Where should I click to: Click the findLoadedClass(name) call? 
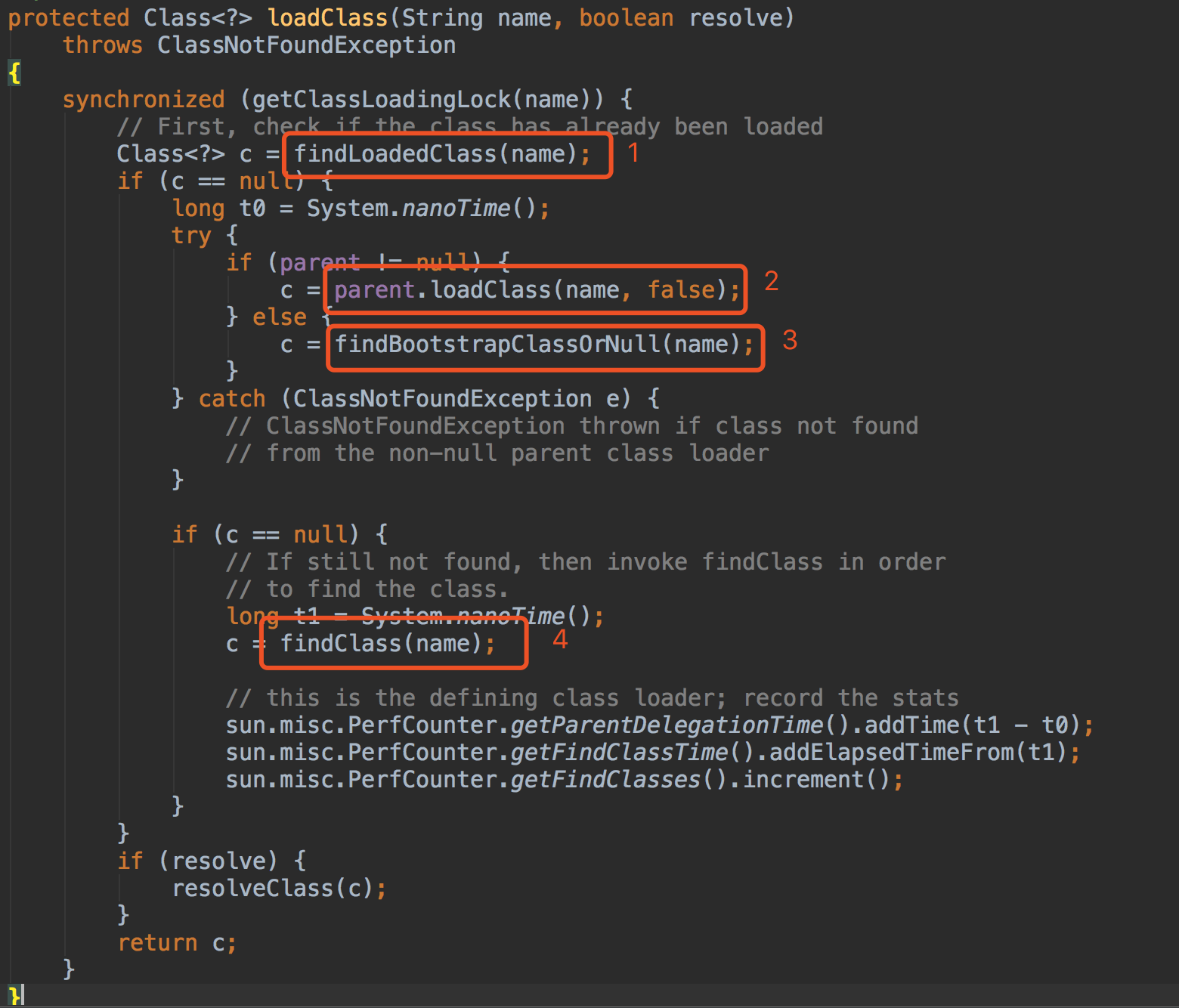click(435, 153)
